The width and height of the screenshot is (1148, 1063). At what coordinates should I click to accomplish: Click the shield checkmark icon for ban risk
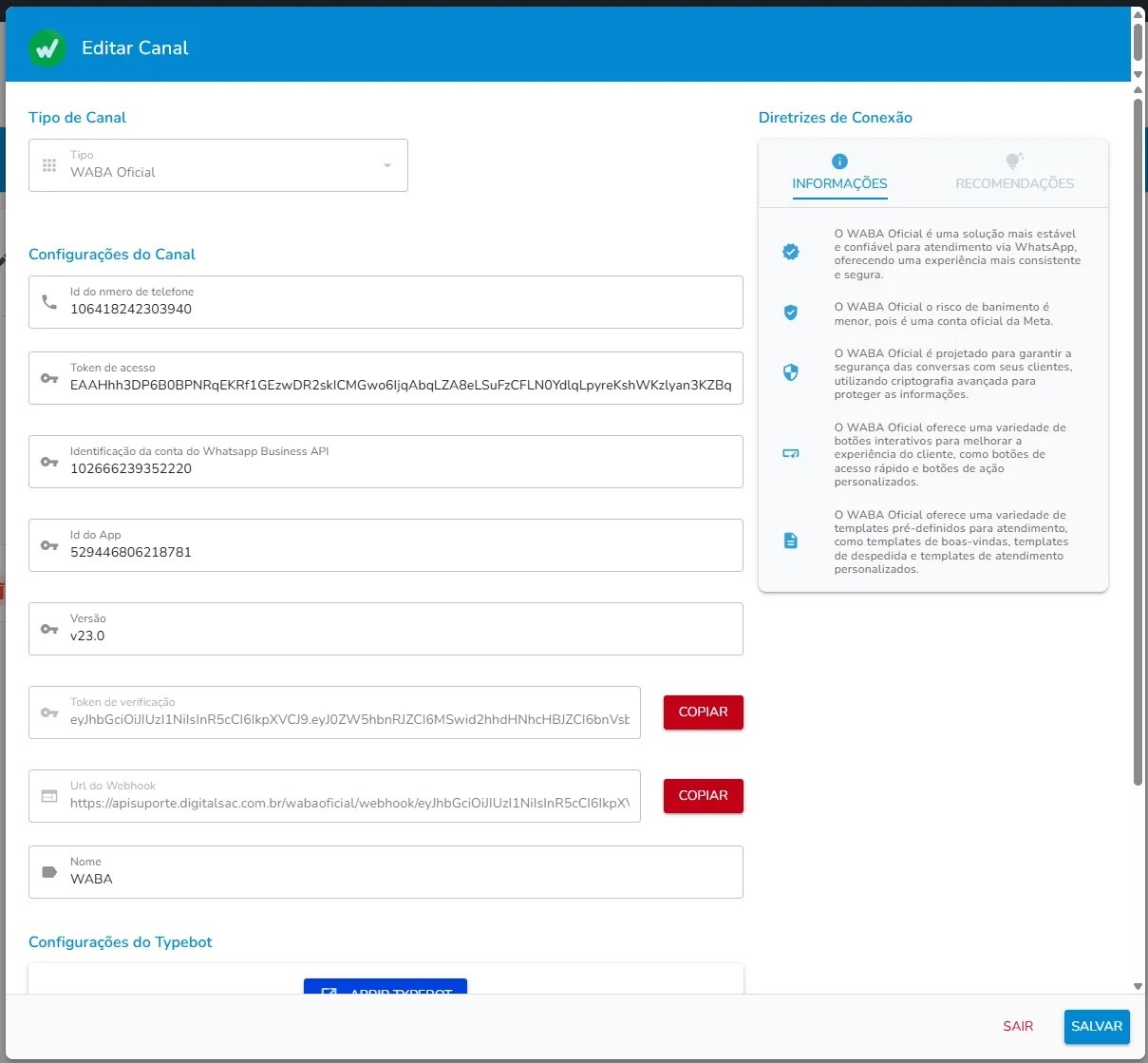pyautogui.click(x=790, y=313)
